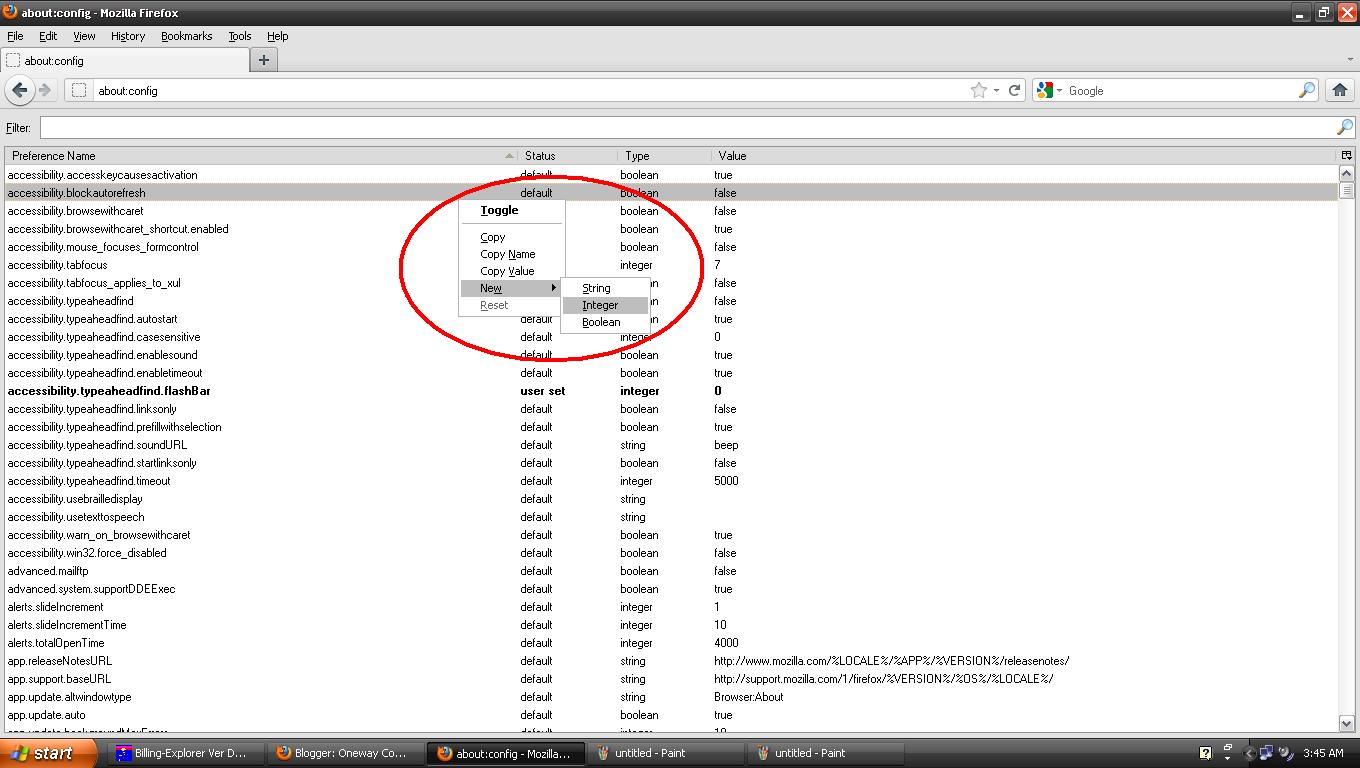Open a new tab with plus button

tap(264, 60)
